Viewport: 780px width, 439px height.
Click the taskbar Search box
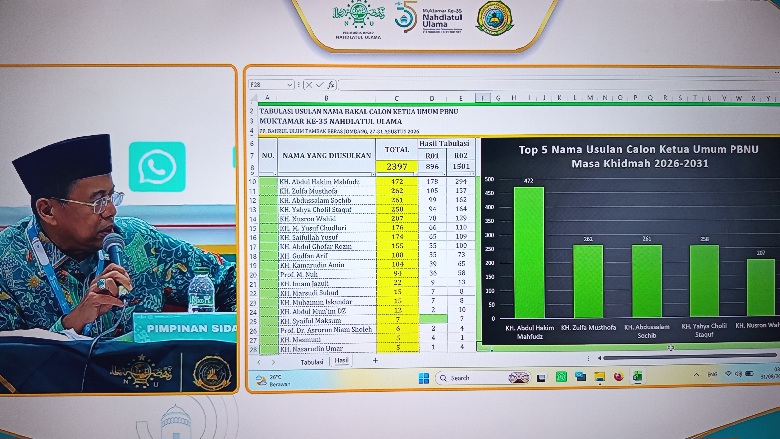click(484, 378)
